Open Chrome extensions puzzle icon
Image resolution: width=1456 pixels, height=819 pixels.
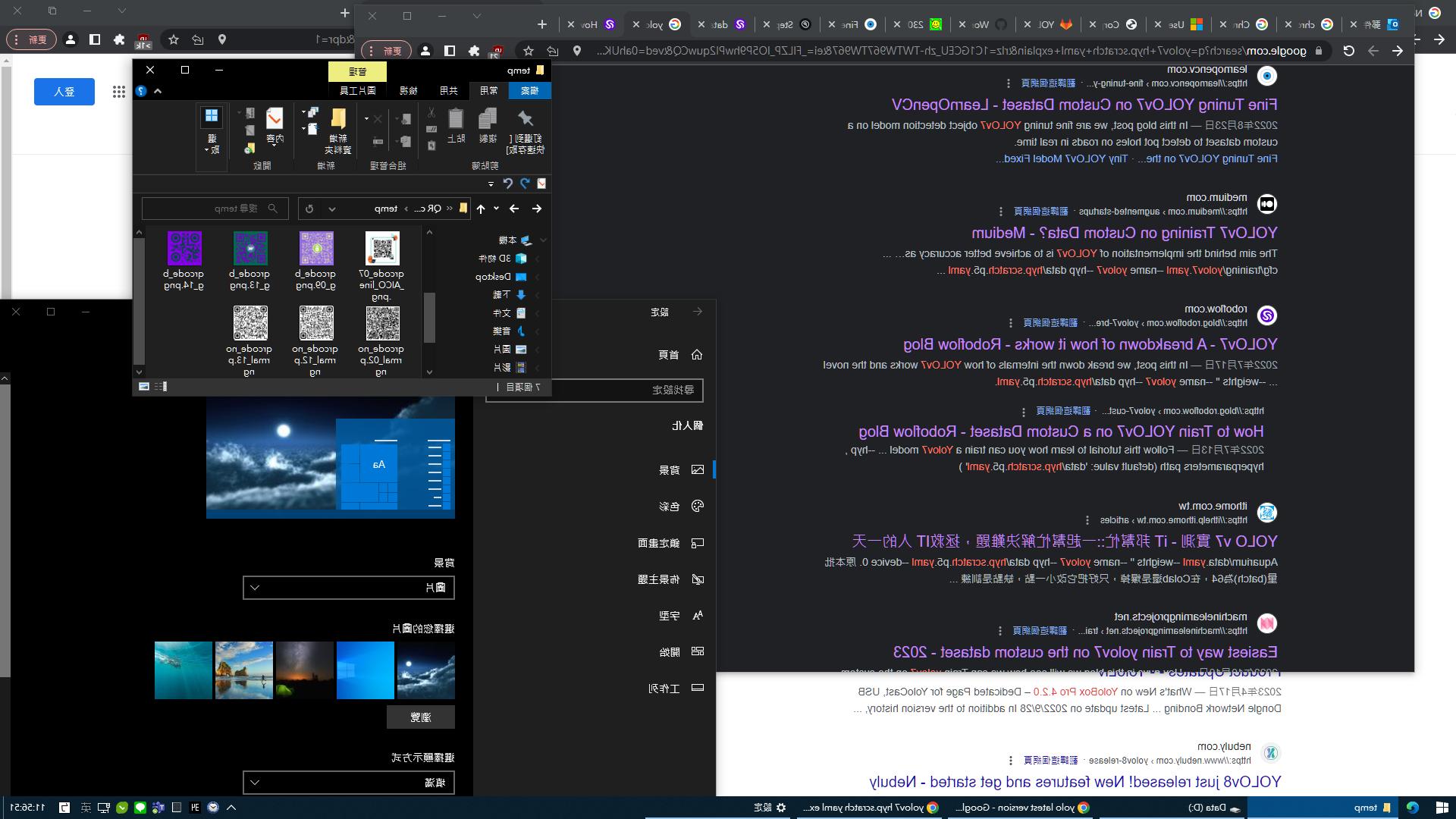click(474, 51)
